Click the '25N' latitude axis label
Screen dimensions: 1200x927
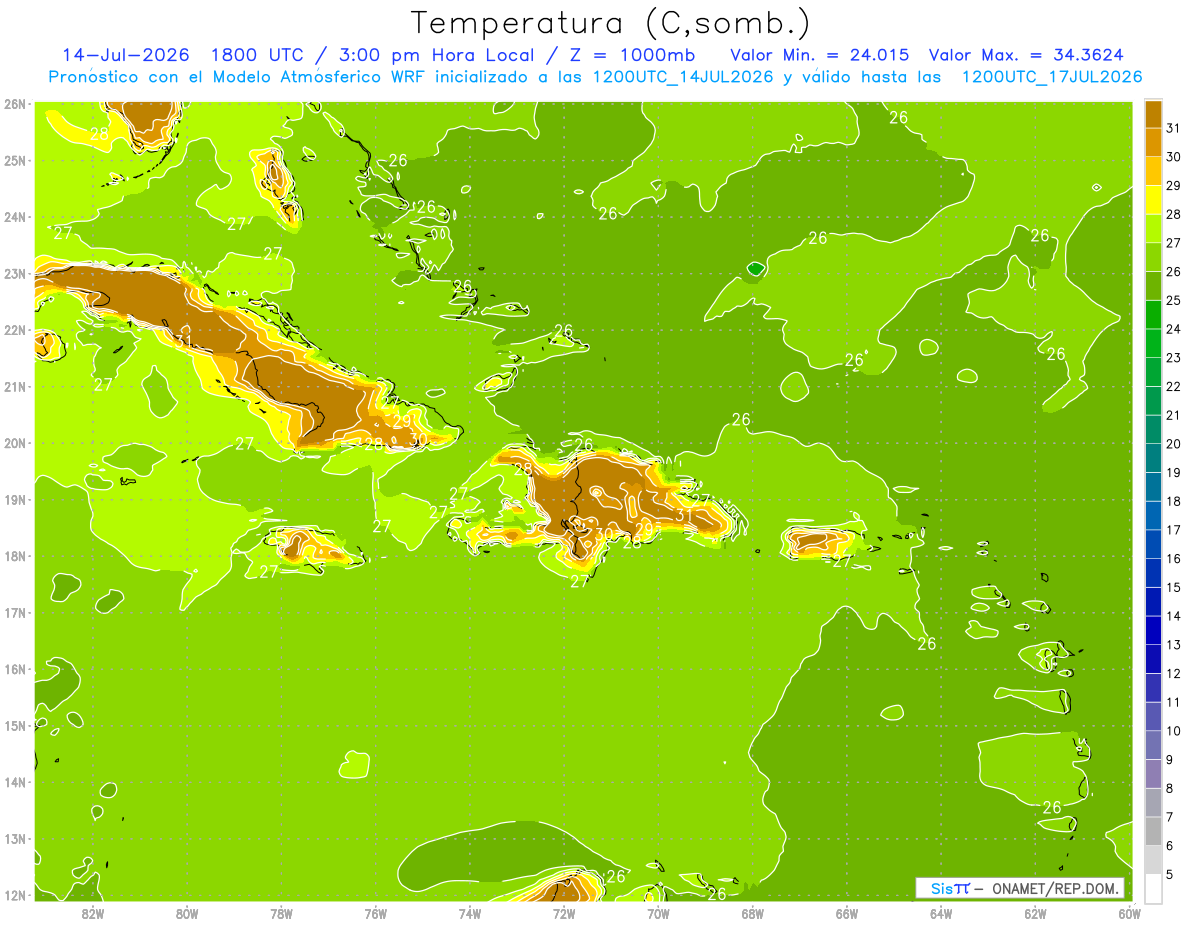[15, 160]
